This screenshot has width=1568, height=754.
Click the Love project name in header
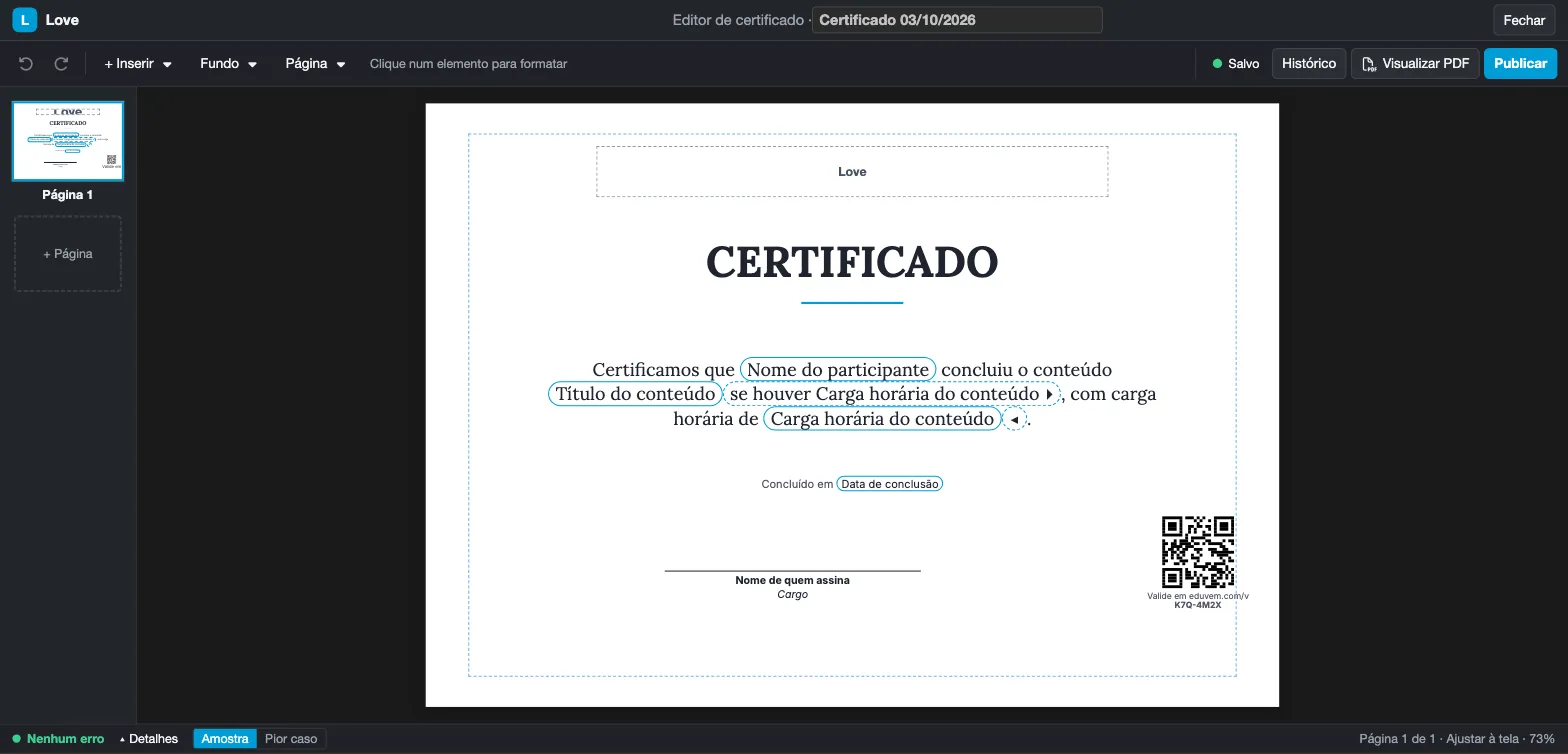62,20
